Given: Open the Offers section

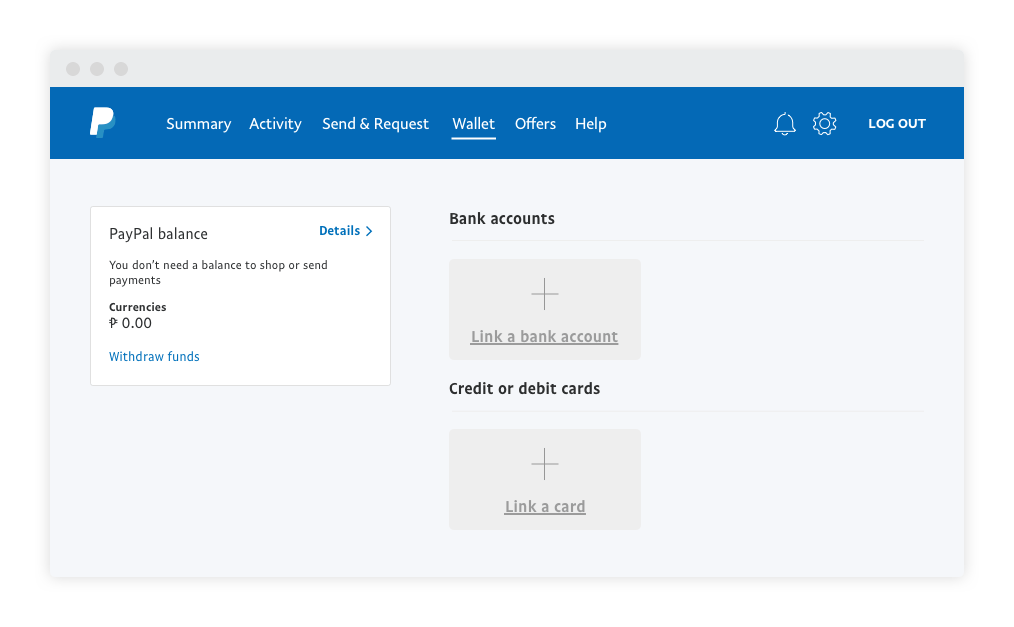Looking at the screenshot, I should (535, 124).
